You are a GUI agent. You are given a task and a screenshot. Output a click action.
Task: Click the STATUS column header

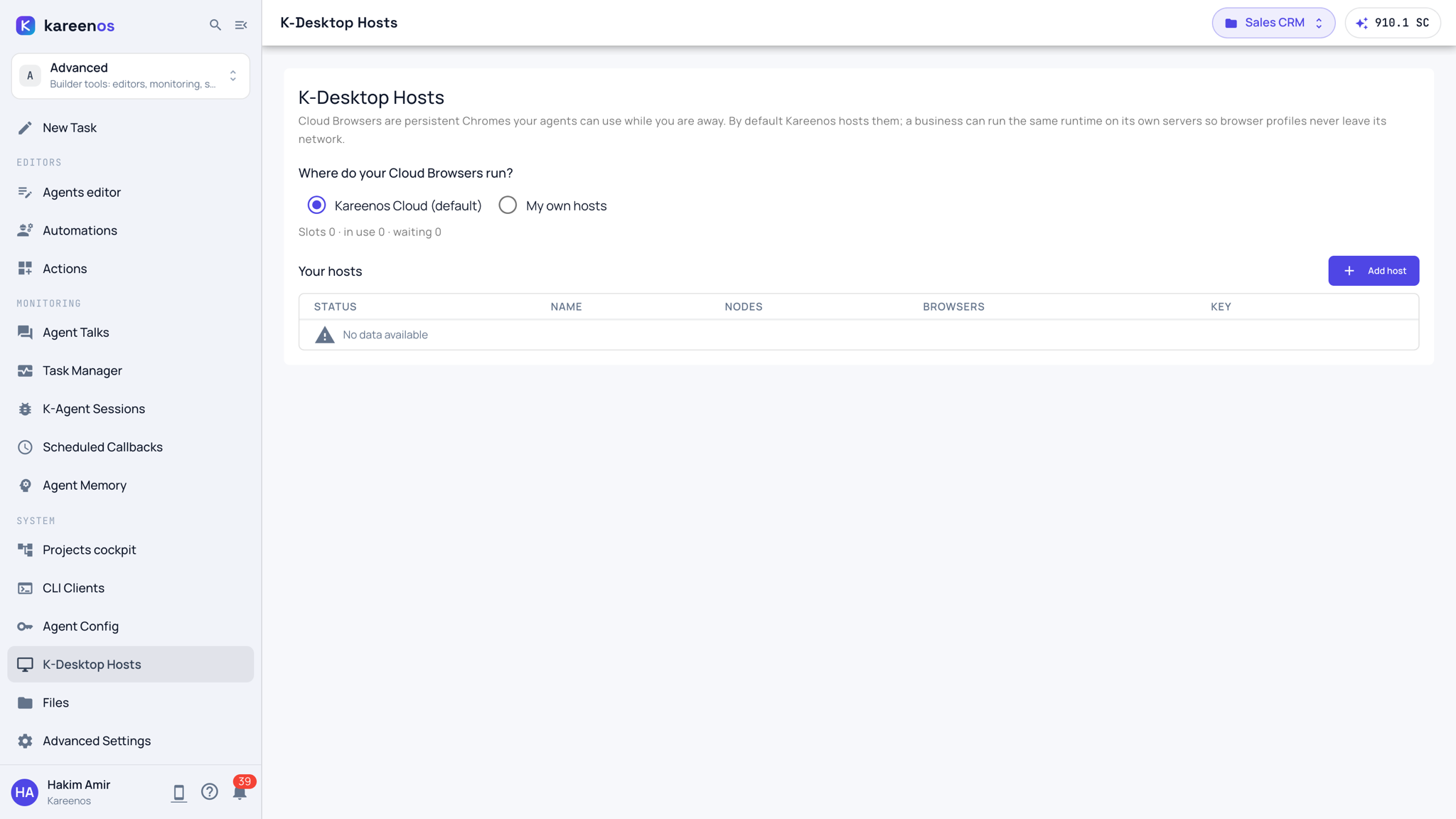336,306
